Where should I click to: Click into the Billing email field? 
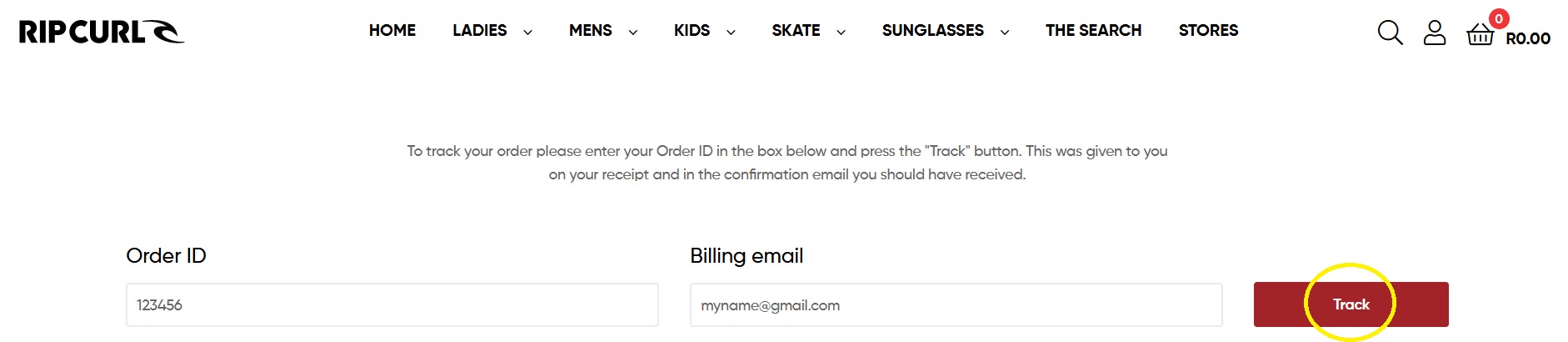coord(956,305)
